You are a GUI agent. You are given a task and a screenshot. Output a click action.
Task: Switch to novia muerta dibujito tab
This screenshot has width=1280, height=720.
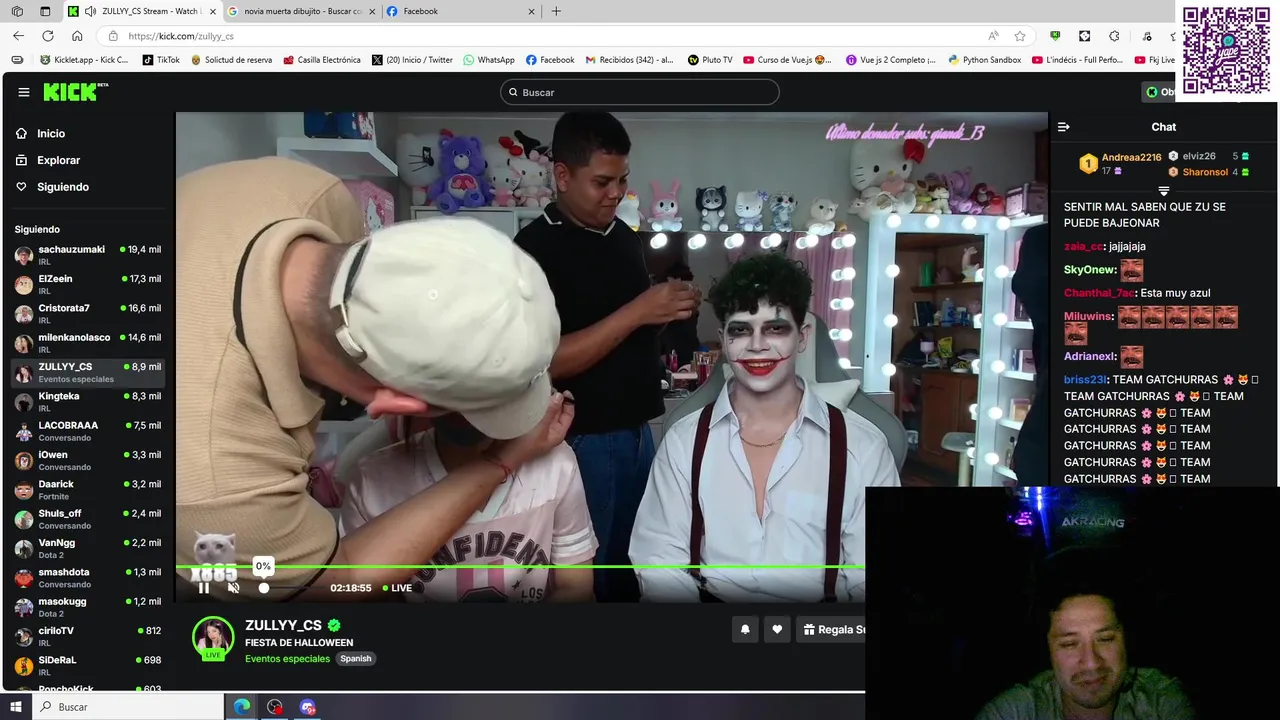(302, 11)
